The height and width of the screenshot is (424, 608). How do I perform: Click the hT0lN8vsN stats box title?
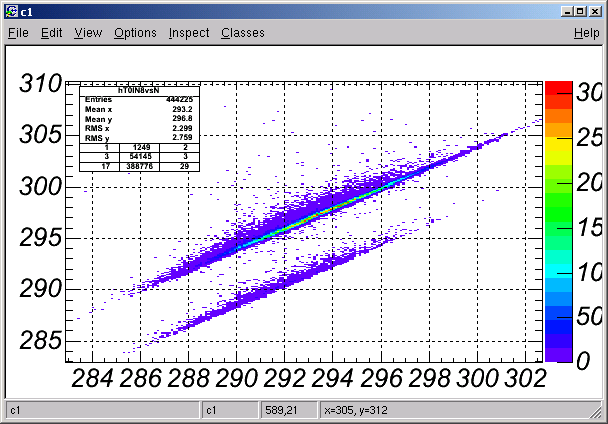(139, 91)
